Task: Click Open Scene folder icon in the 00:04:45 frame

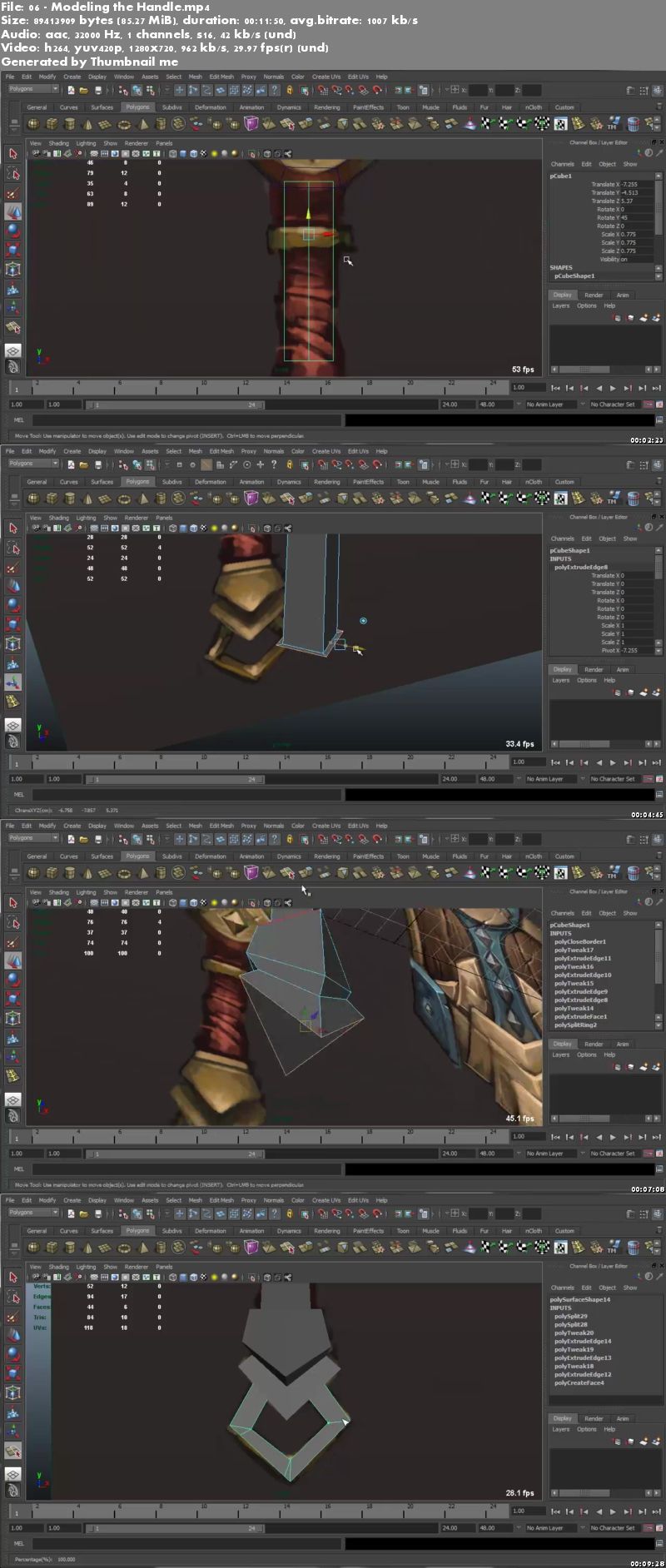Action: 84,464
